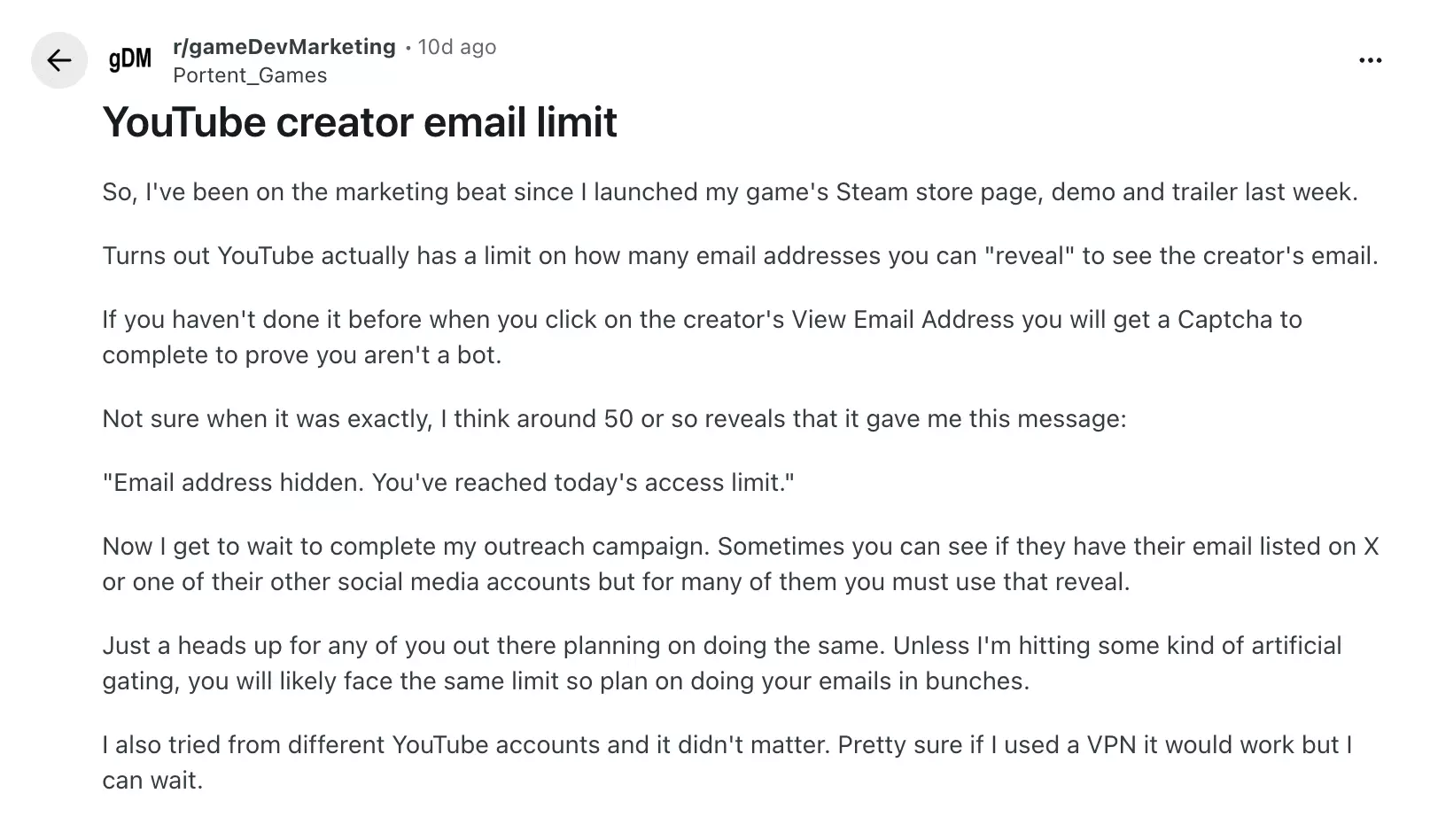Image resolution: width=1430 pixels, height=840 pixels.
Task: Click the final words can wait
Action: click(152, 781)
